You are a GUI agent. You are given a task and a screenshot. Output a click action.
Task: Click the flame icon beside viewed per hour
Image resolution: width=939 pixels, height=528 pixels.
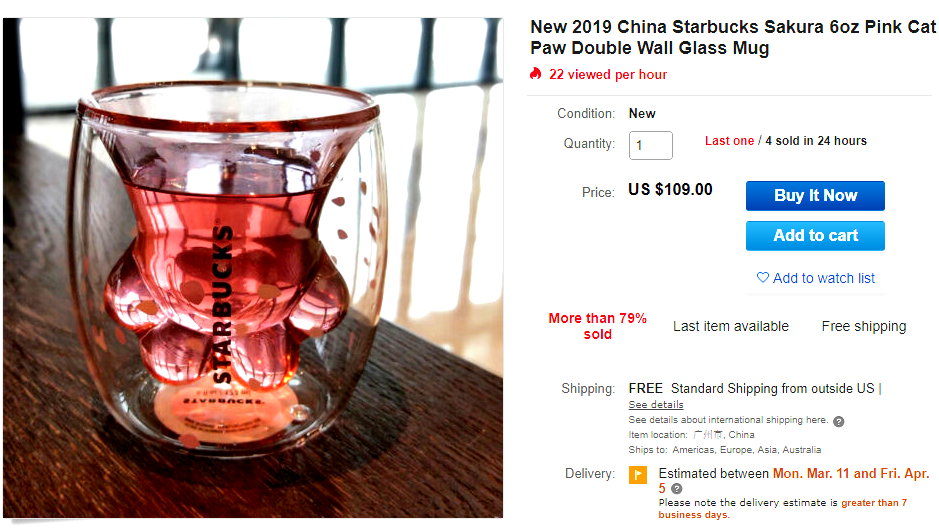[536, 74]
